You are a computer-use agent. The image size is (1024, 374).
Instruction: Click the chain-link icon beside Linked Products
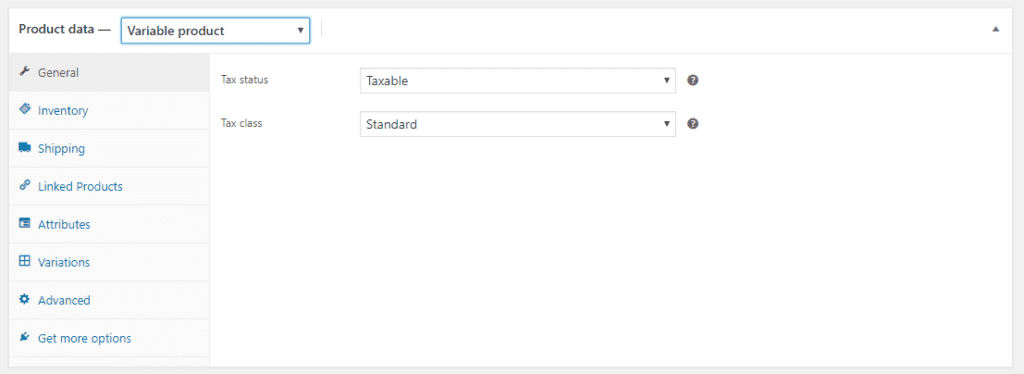(24, 186)
